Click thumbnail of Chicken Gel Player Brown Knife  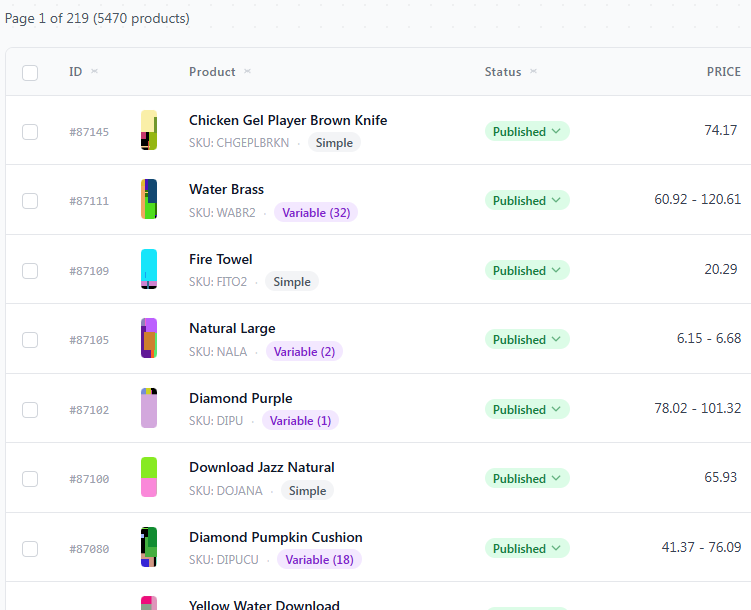[149, 130]
